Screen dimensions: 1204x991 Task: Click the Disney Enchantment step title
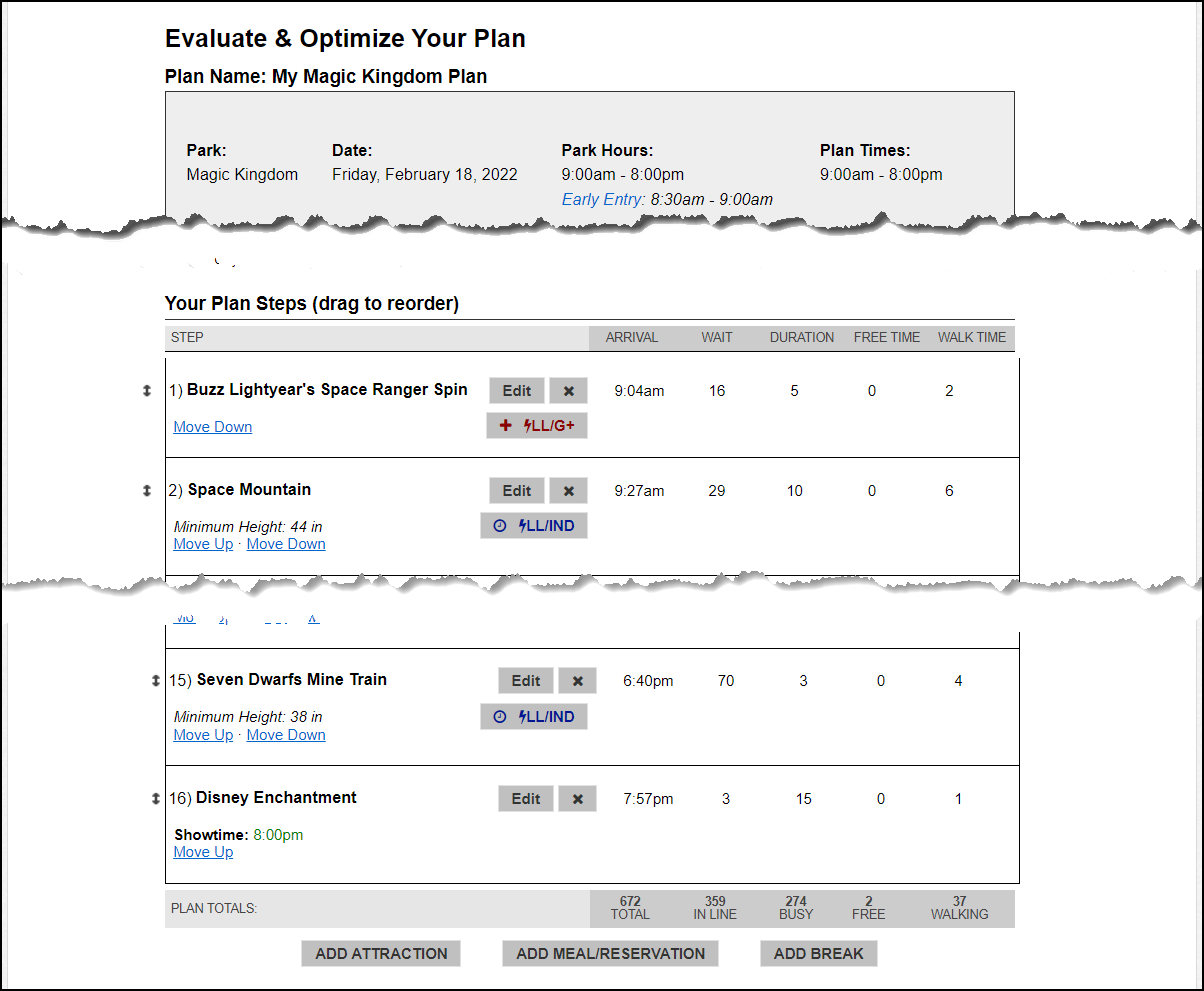276,798
